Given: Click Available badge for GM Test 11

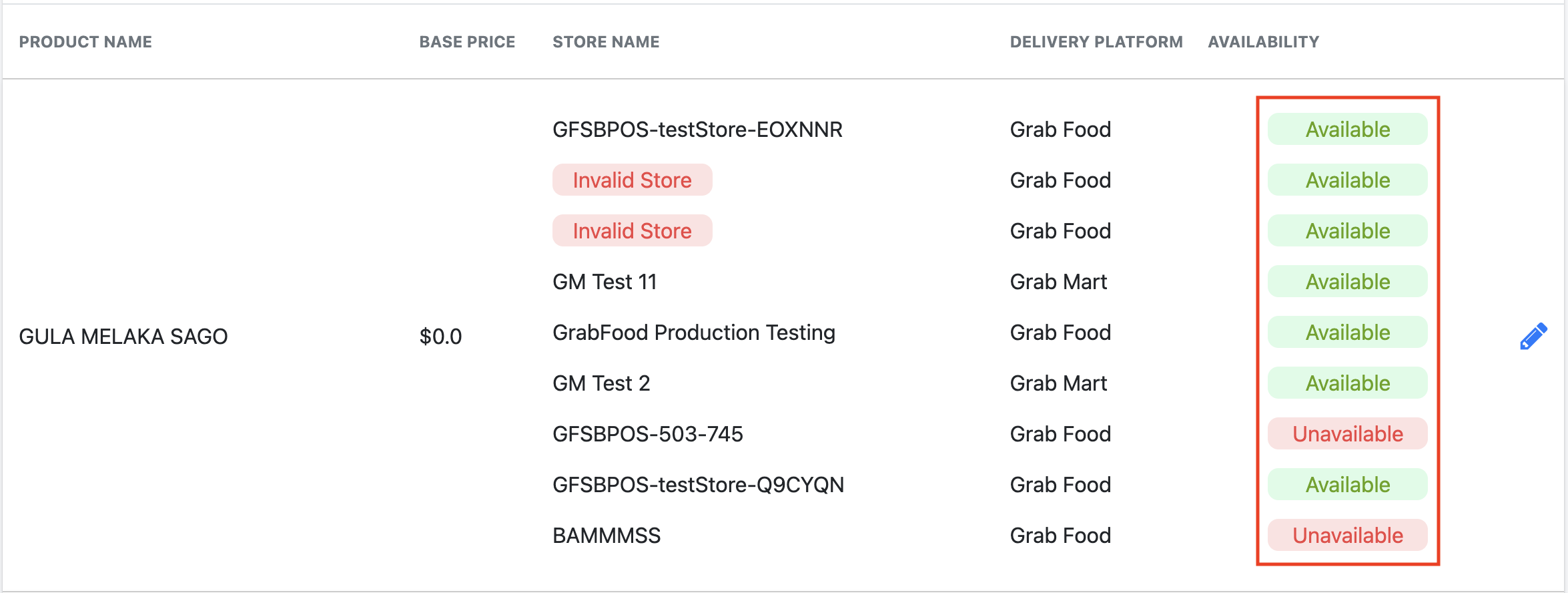Looking at the screenshot, I should (x=1347, y=282).
